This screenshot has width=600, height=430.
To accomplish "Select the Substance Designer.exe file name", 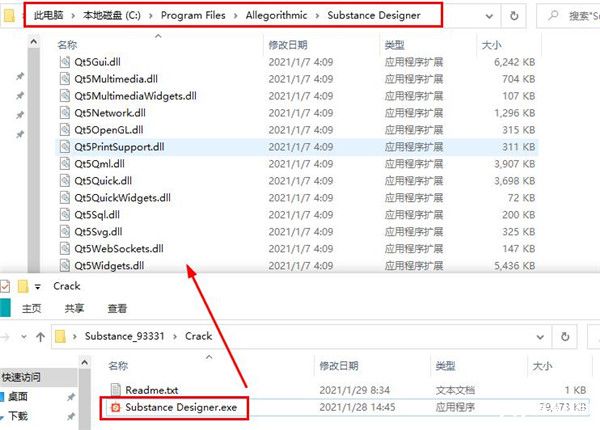I will 181,407.
